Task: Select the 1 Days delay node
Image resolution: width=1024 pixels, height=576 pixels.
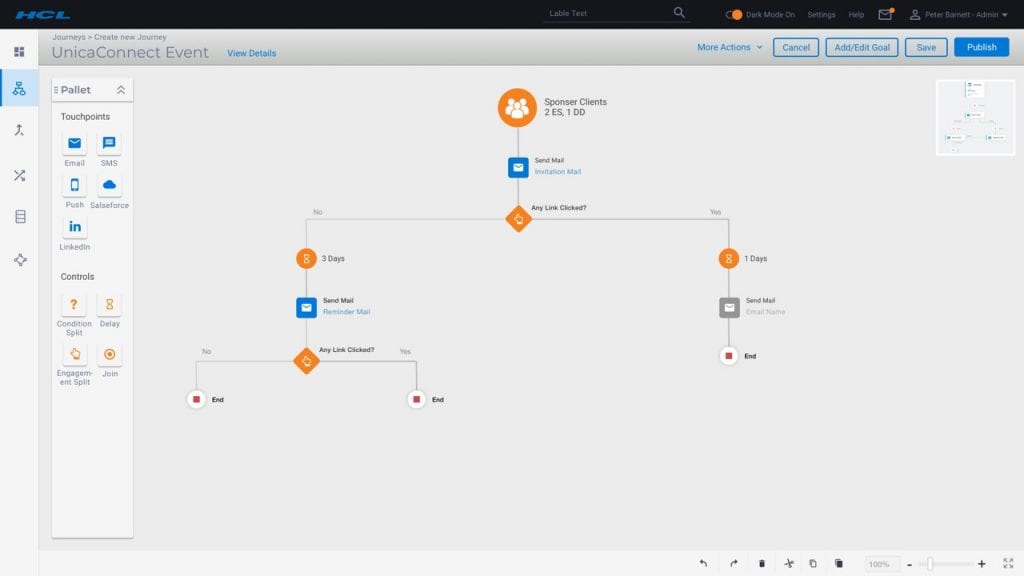Action: point(729,259)
